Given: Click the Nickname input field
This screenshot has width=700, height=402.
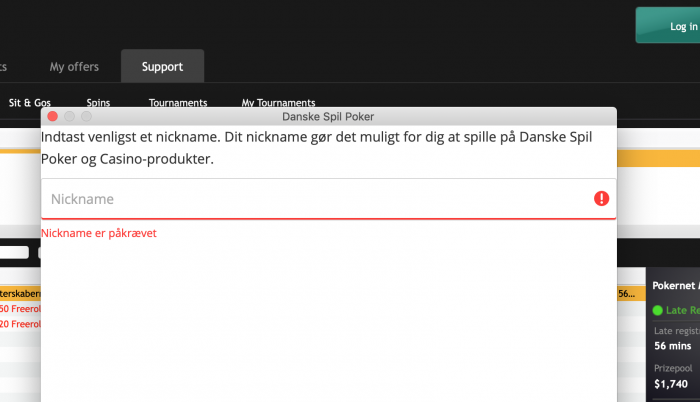Looking at the screenshot, I should click(329, 199).
